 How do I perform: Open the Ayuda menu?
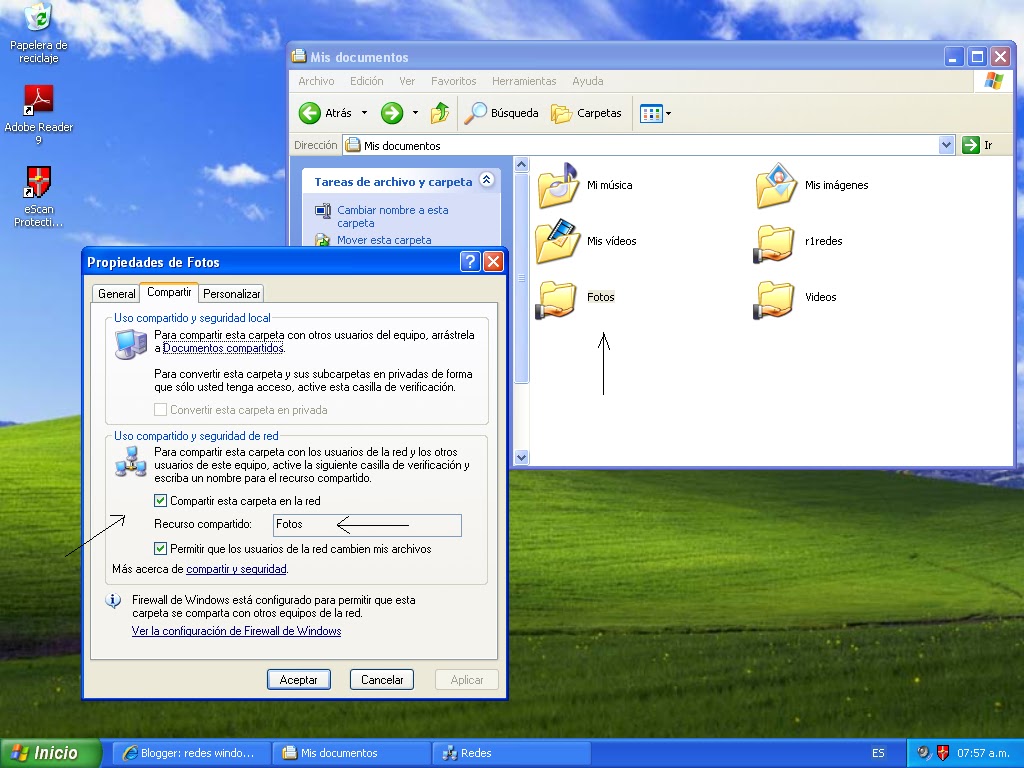coord(588,81)
